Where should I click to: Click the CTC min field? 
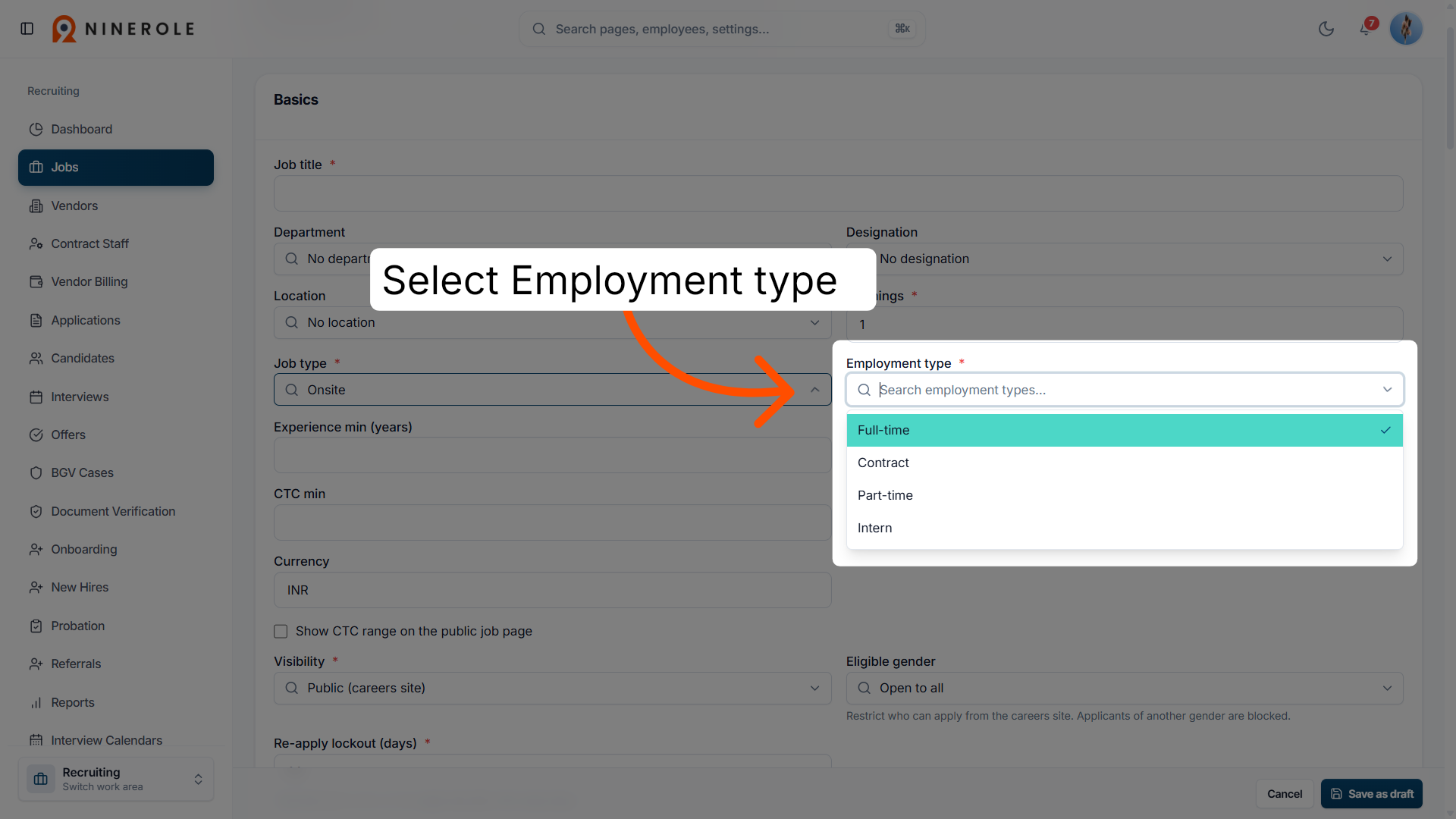pyautogui.click(x=552, y=522)
